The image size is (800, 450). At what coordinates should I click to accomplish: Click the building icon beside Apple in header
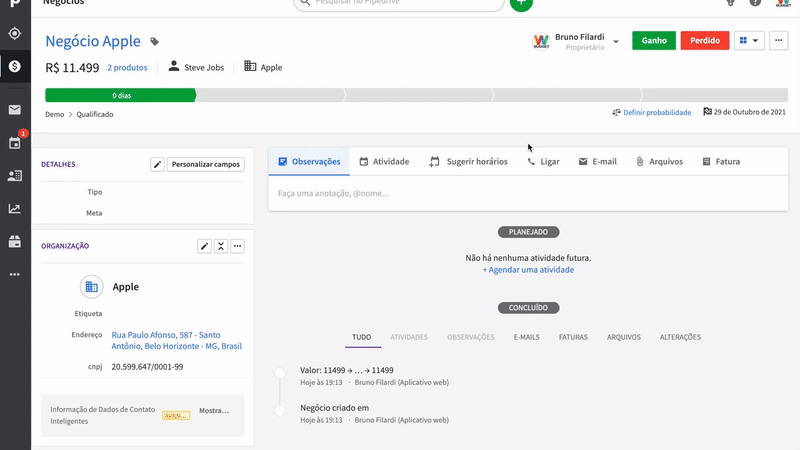tap(250, 66)
